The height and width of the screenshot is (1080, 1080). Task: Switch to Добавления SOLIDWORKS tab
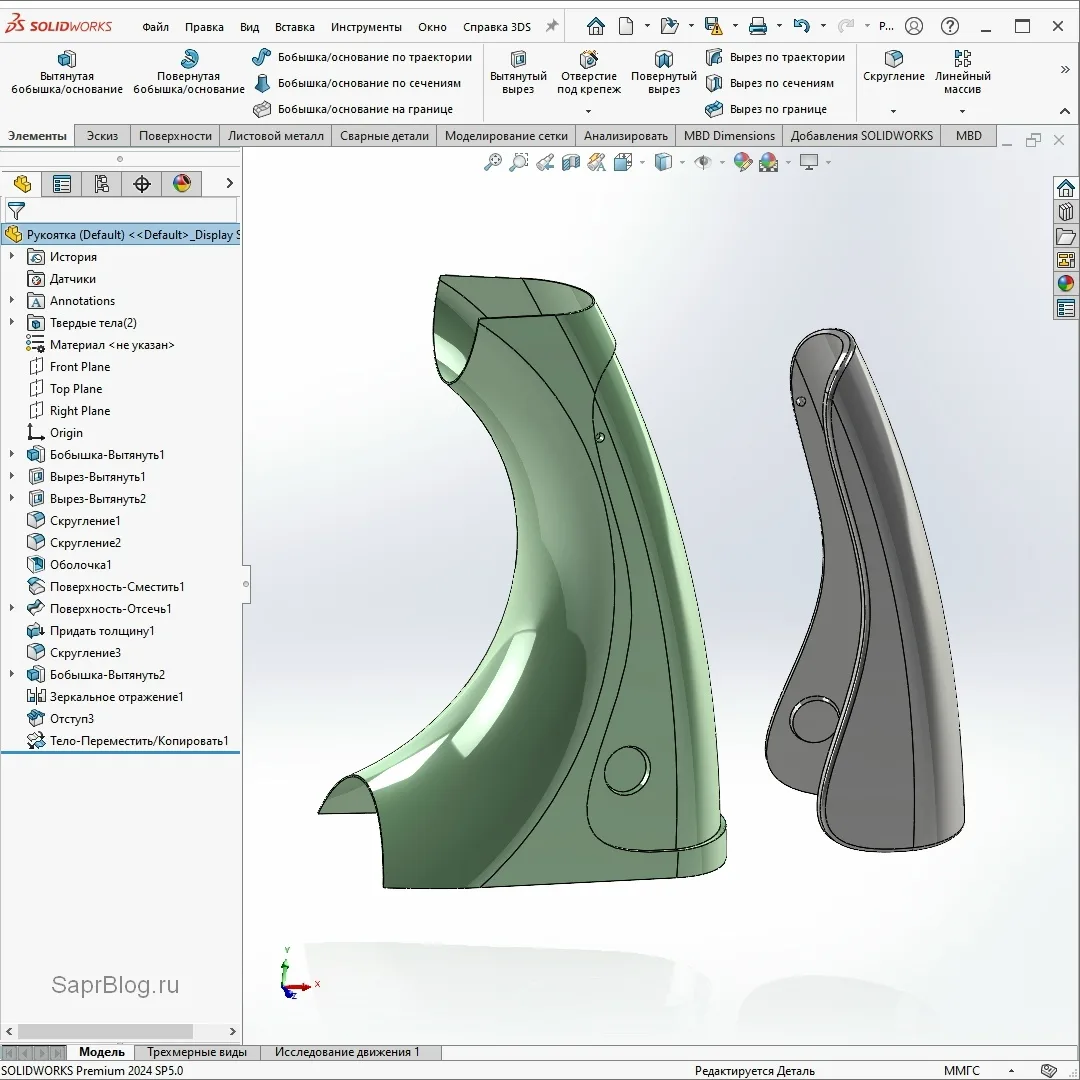862,136
